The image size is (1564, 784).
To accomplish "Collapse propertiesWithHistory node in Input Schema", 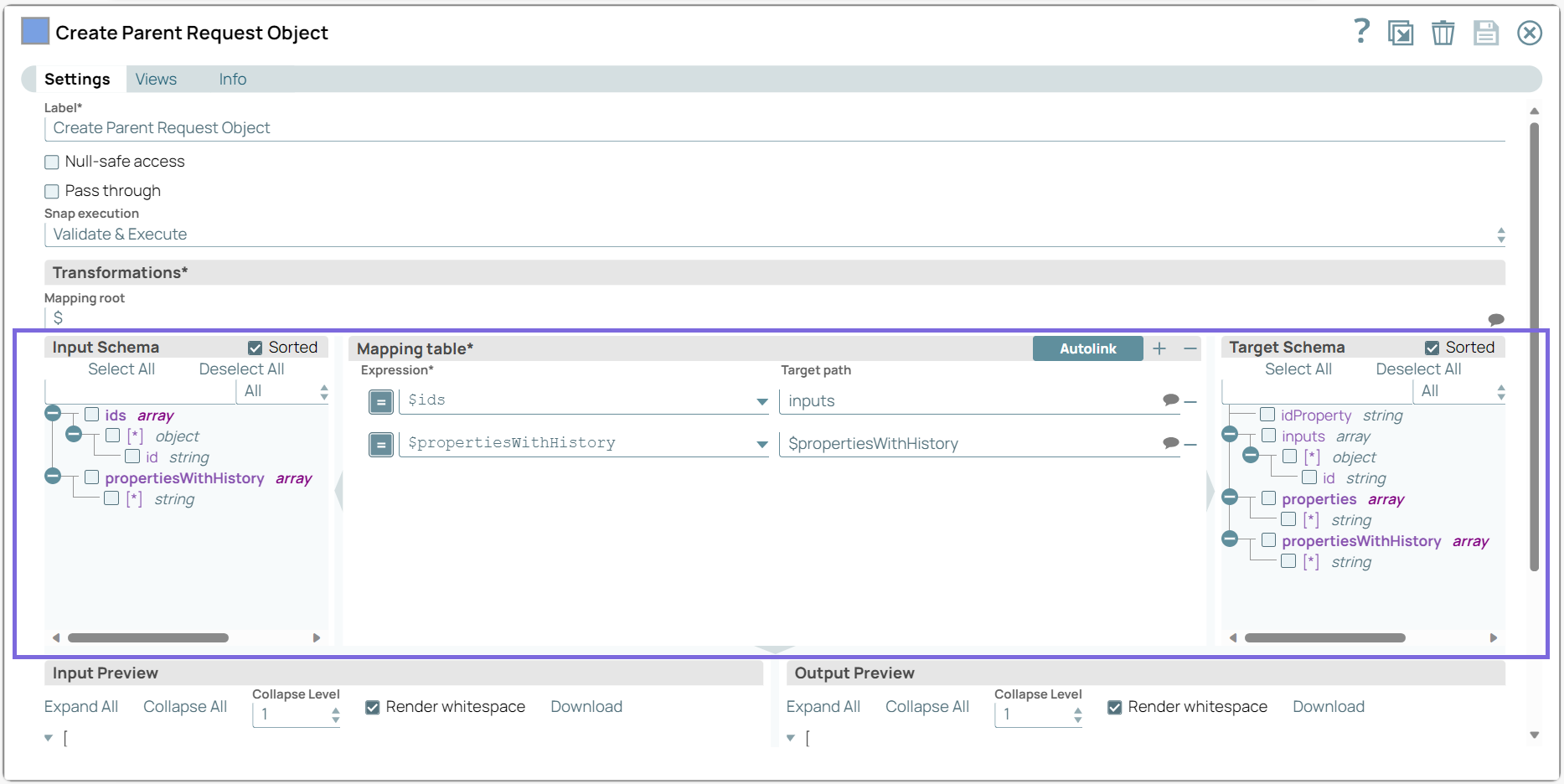I will [x=53, y=476].
